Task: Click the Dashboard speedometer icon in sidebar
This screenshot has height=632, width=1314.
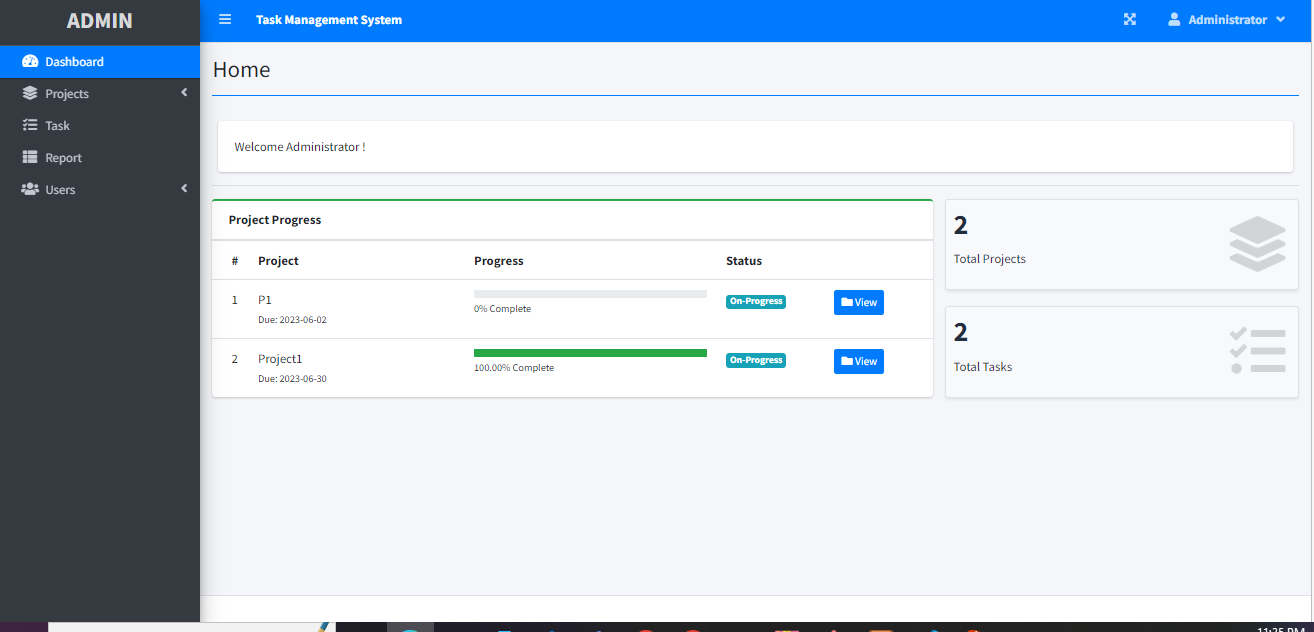Action: pyautogui.click(x=30, y=61)
